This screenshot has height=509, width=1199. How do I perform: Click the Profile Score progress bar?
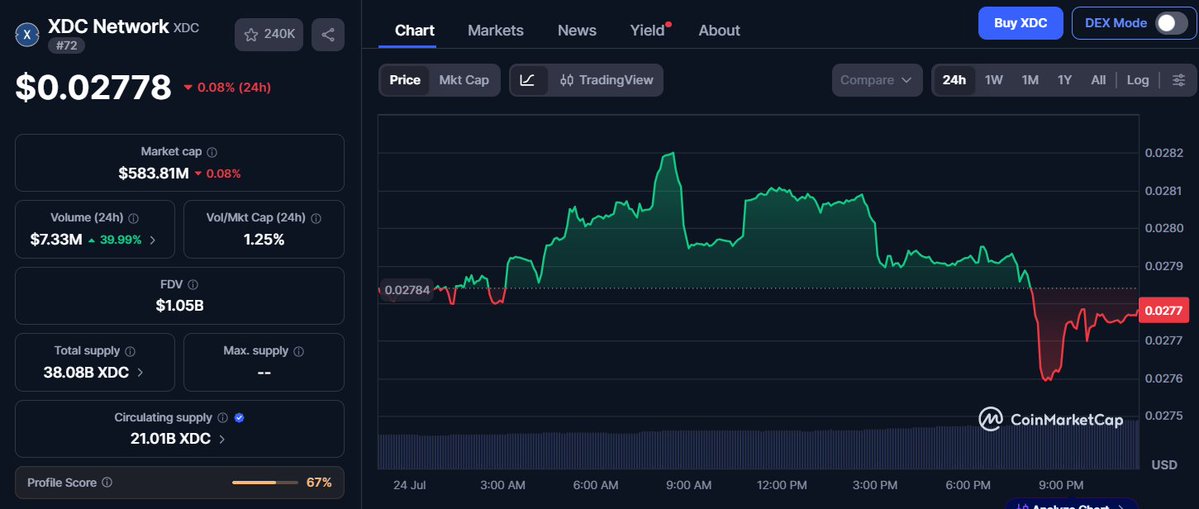point(265,482)
